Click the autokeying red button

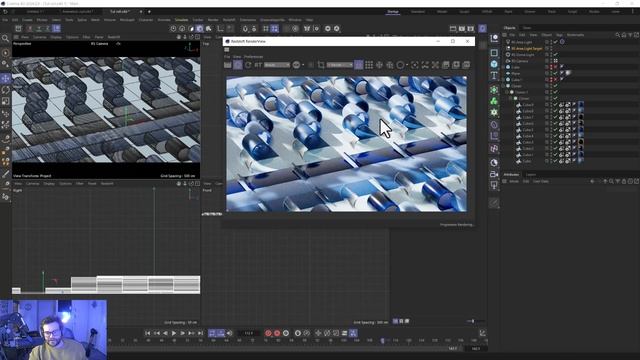tap(277, 333)
